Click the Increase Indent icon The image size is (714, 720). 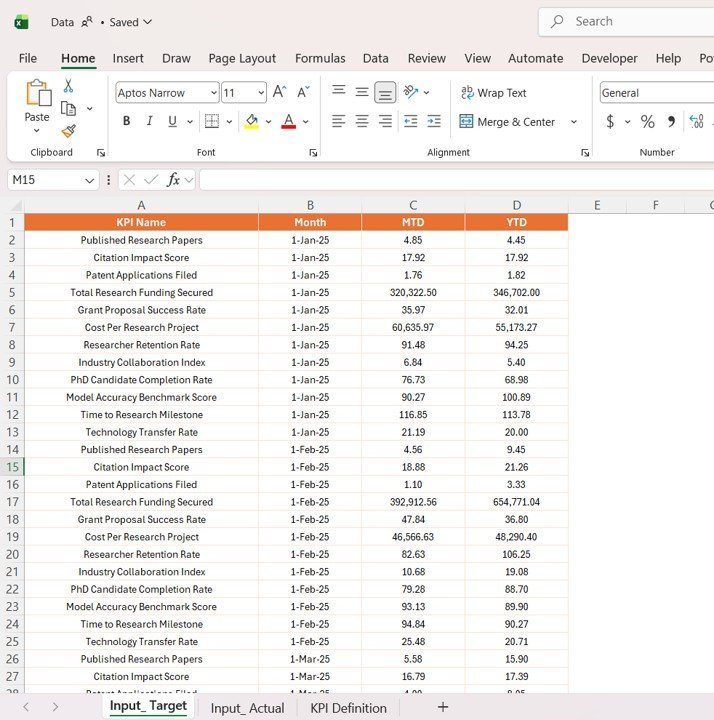tap(433, 121)
